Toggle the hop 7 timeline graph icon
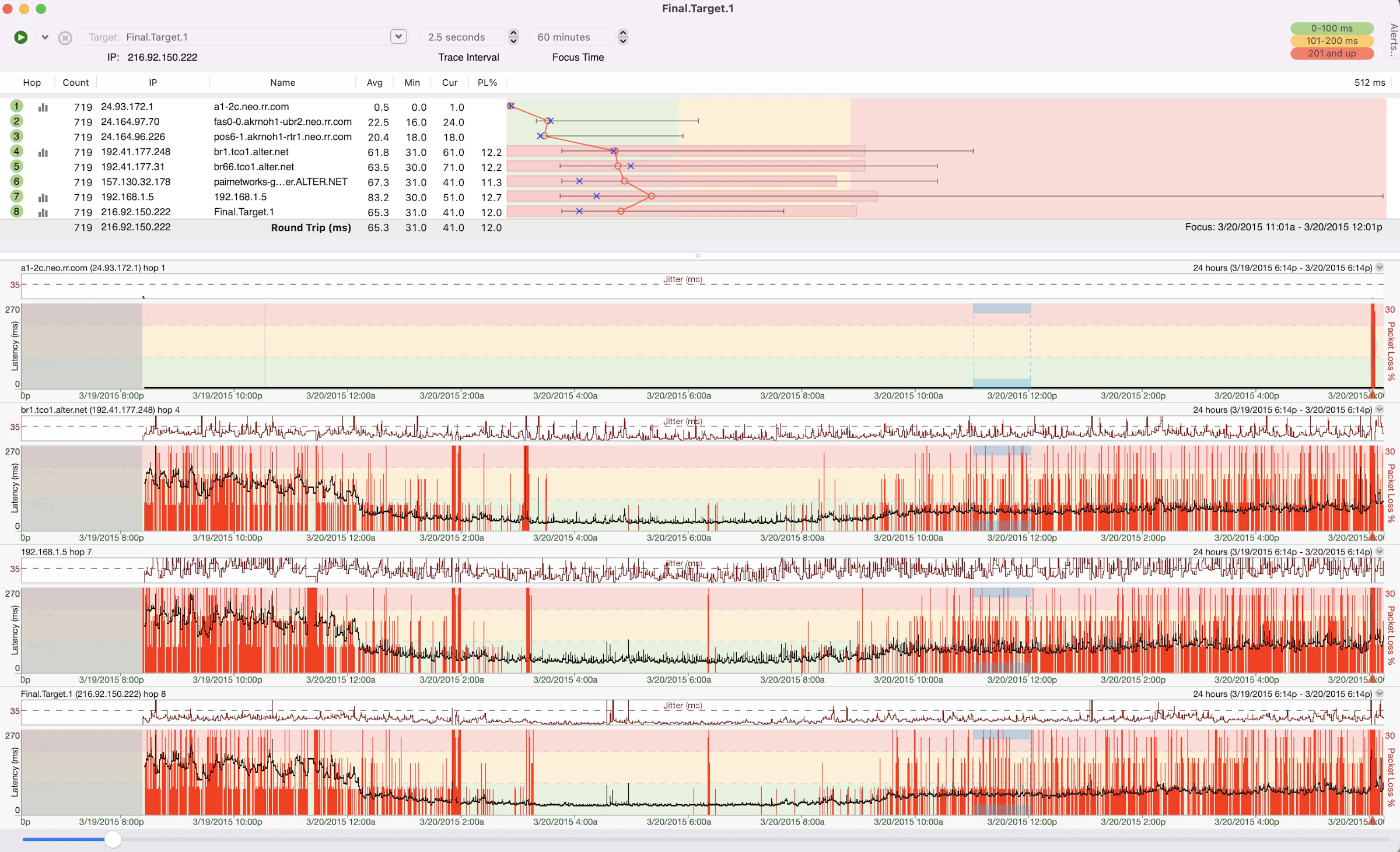This screenshot has height=852, width=1400. (x=43, y=198)
